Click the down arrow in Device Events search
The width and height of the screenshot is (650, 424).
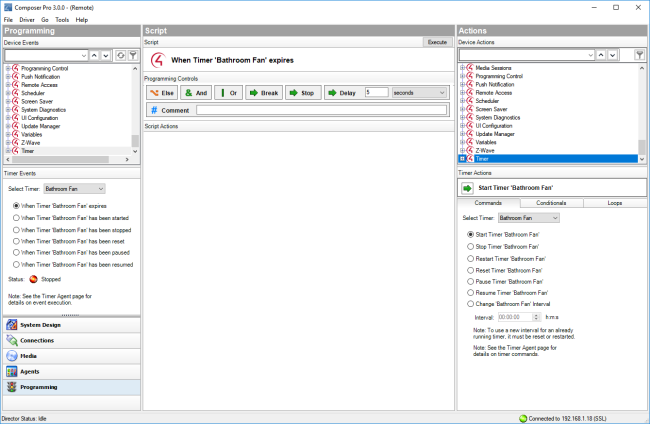[x=106, y=55]
